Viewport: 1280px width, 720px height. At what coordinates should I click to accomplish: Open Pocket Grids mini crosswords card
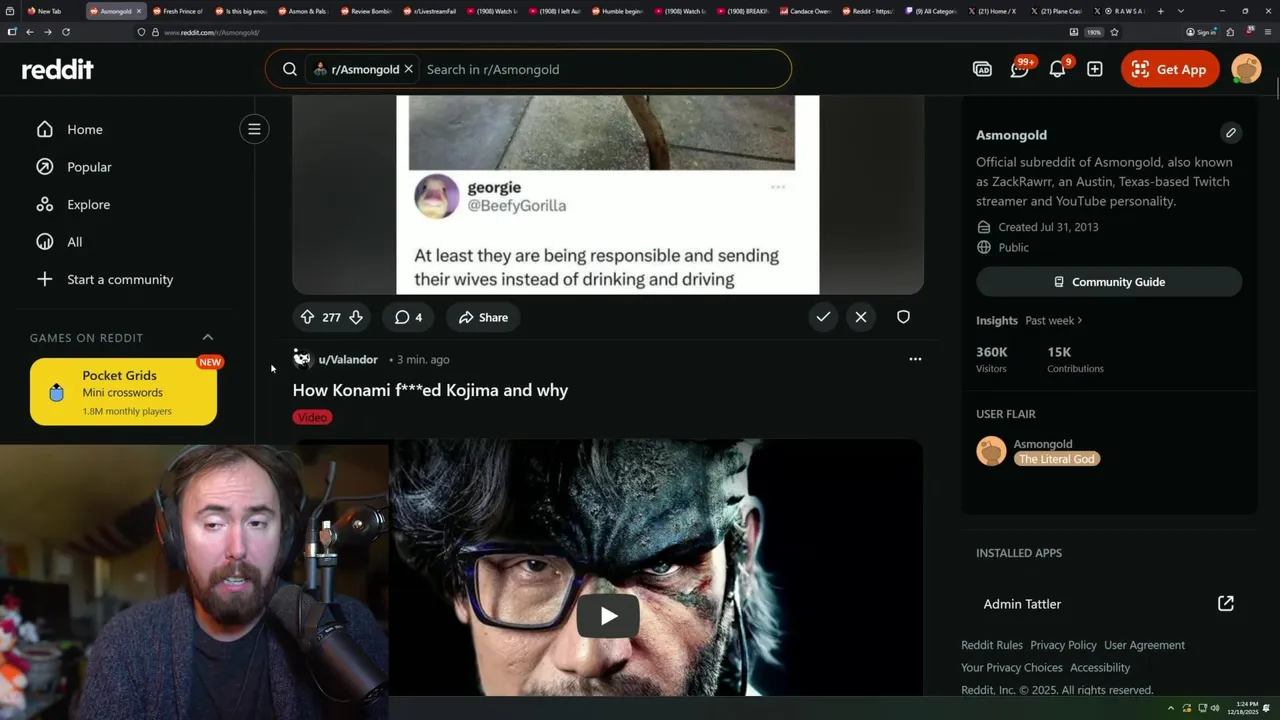pos(123,392)
